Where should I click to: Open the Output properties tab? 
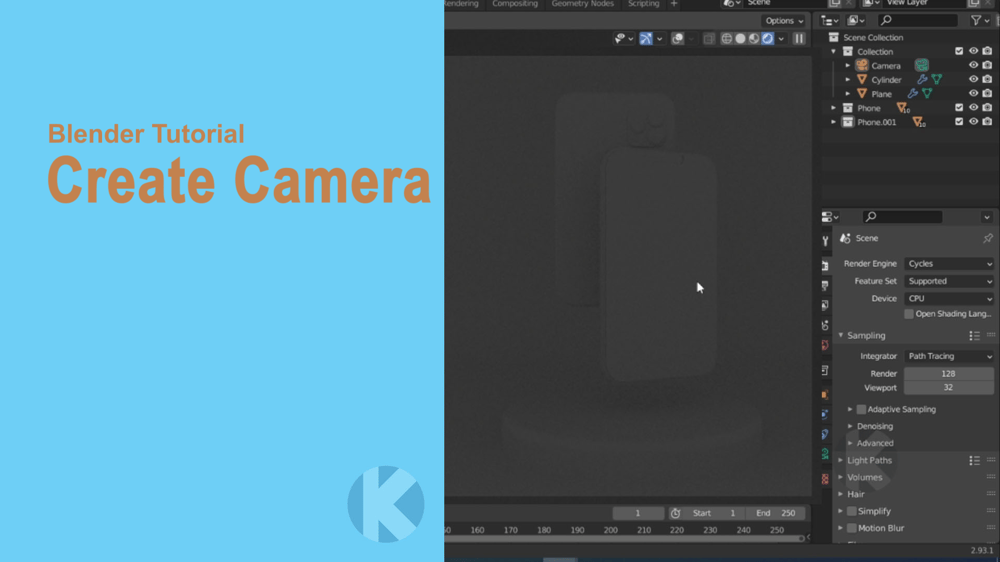pyautogui.click(x=825, y=285)
